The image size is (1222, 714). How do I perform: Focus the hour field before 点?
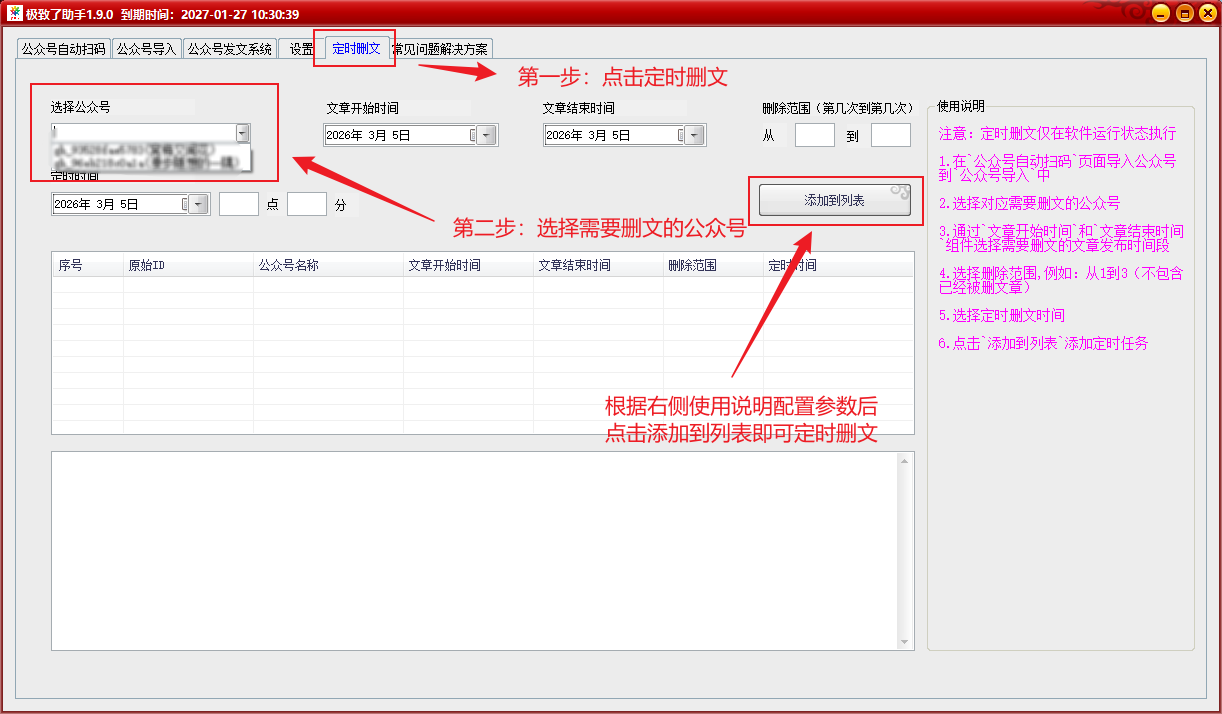pos(238,204)
